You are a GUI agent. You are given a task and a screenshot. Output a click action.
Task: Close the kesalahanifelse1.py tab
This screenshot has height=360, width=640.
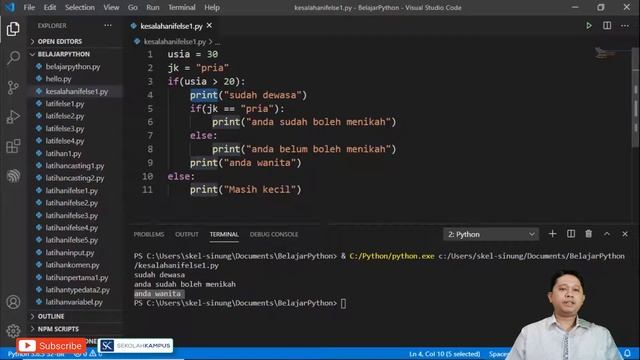(x=209, y=25)
